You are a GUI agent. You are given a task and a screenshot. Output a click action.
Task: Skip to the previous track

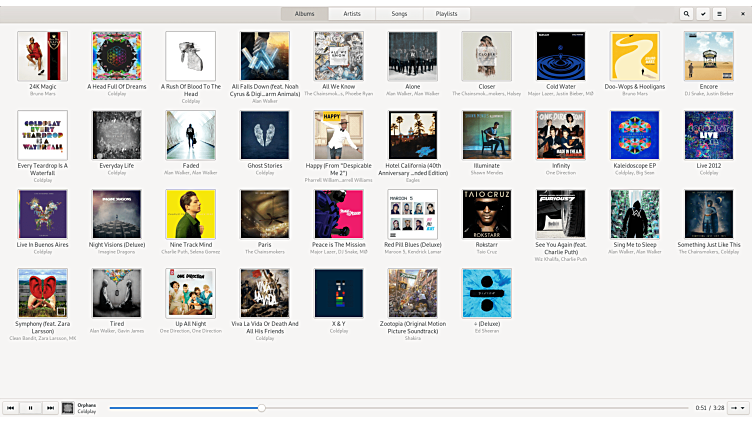11,408
